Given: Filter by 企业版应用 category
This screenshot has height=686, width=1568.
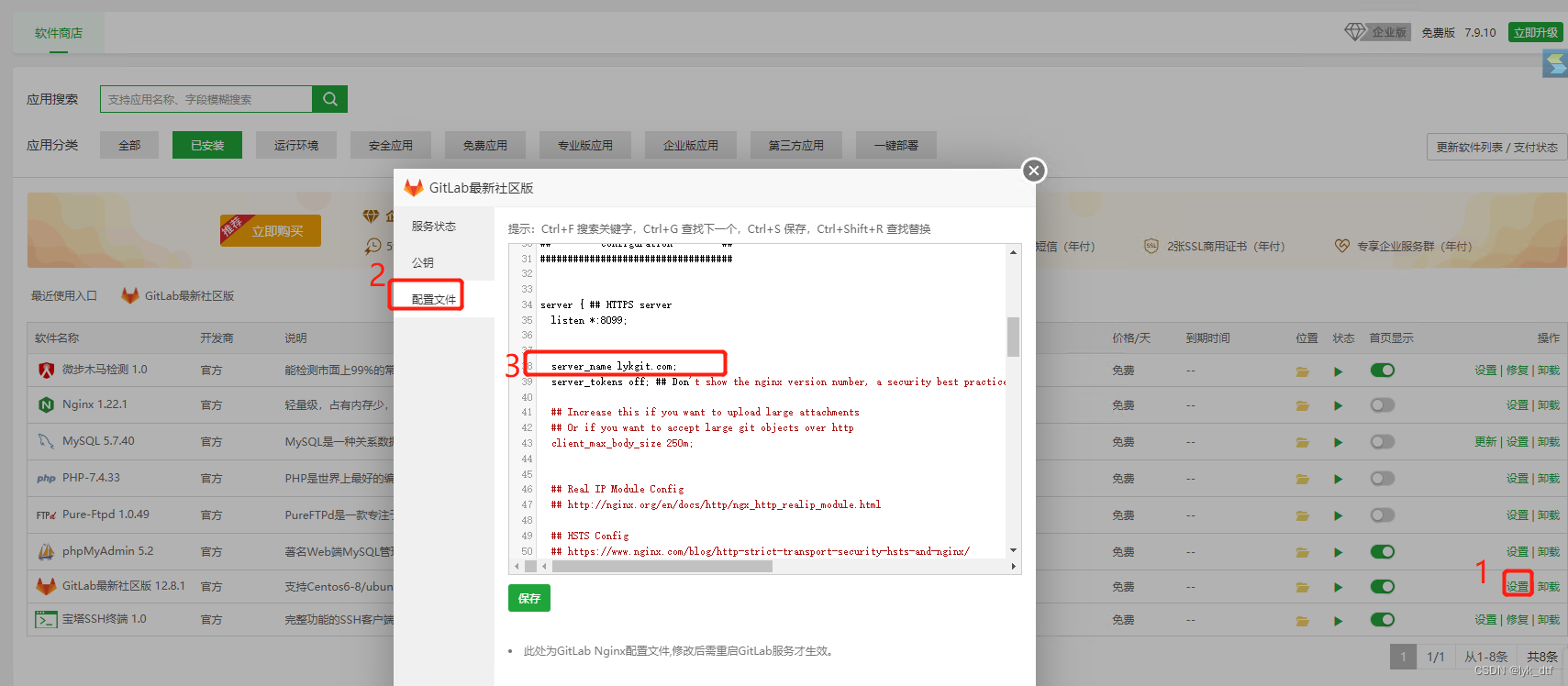Looking at the screenshot, I should coord(691,145).
